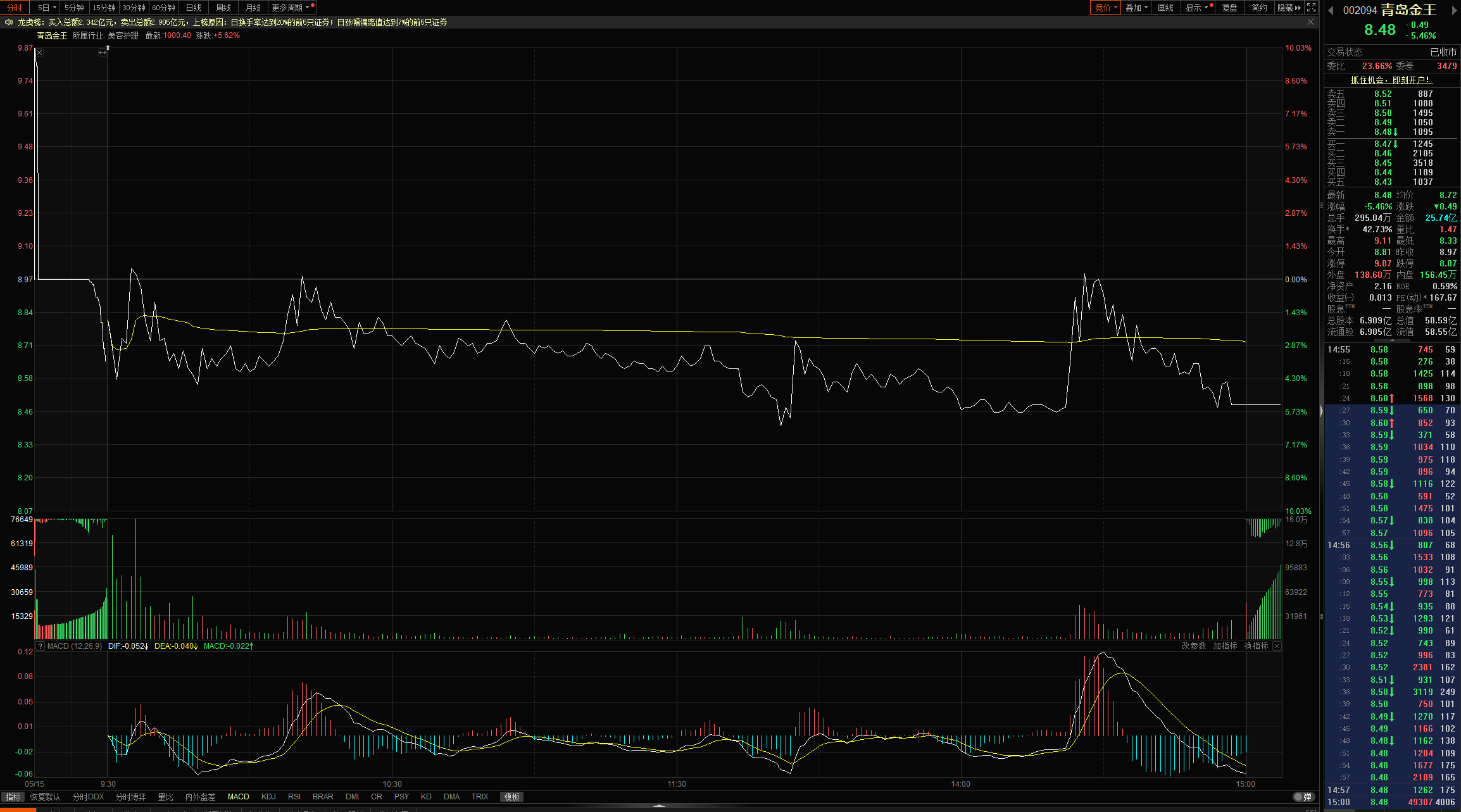Image resolution: width=1461 pixels, height=812 pixels.
Task: Click 卖一 price 8.48 in order book
Action: [x=1383, y=132]
